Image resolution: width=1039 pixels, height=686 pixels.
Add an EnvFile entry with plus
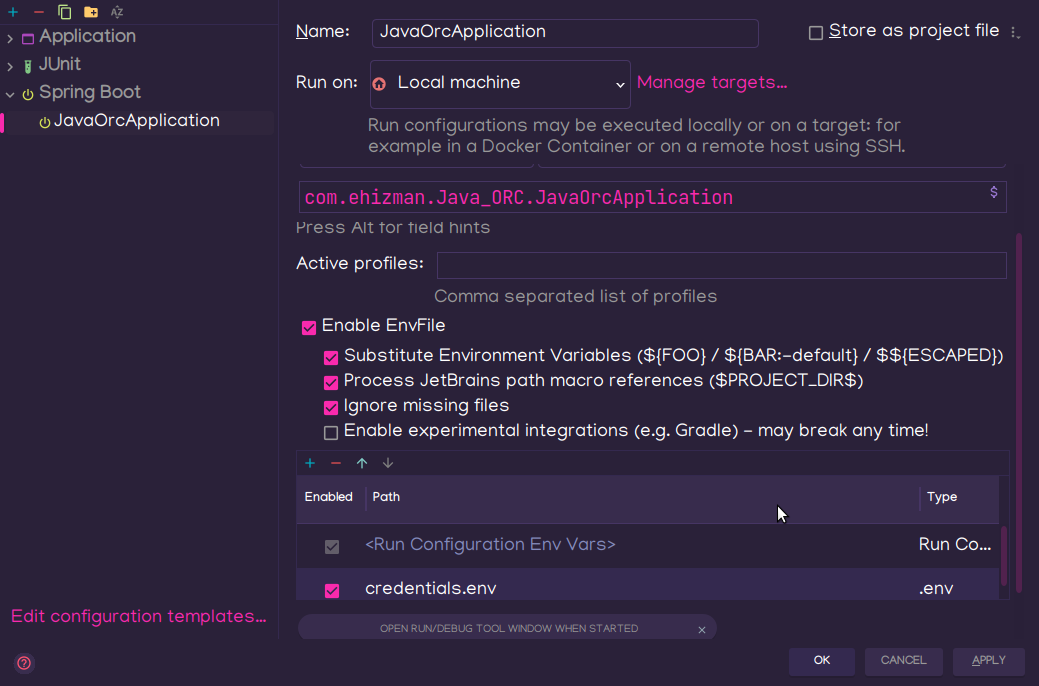pos(309,463)
